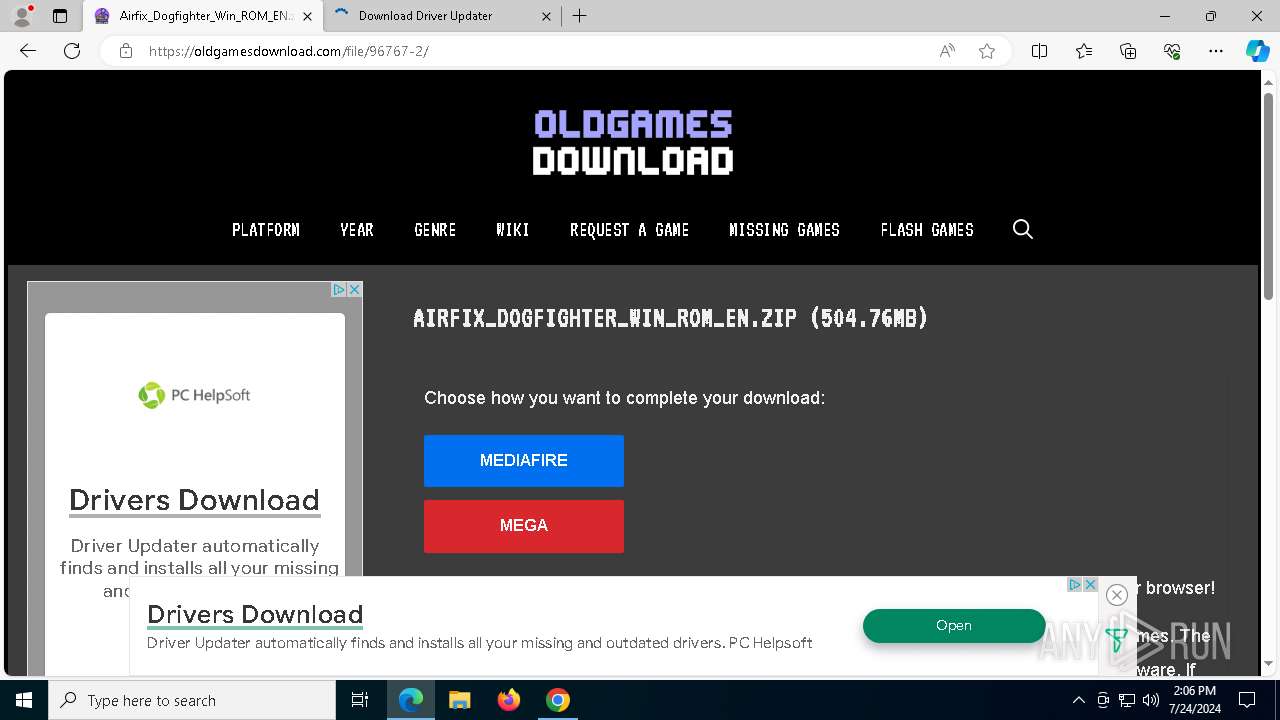Open network status tray icon
Screen dimensions: 1280x720
point(1127,700)
